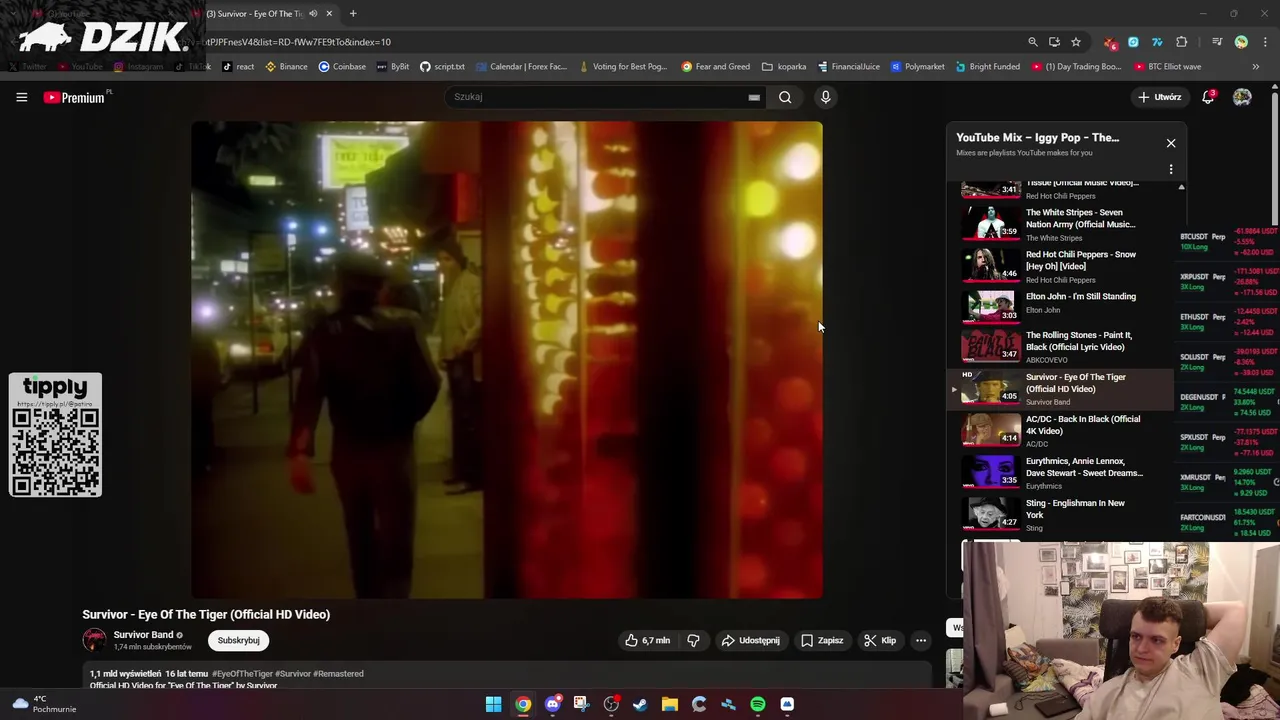Image resolution: width=1280 pixels, height=720 pixels.
Task: Click the #EyeOfTheTiger hashtag
Action: (x=241, y=674)
